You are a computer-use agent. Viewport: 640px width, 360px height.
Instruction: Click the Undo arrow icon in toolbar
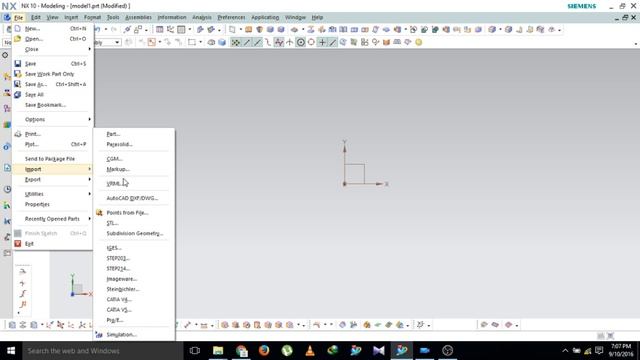click(x=98, y=29)
